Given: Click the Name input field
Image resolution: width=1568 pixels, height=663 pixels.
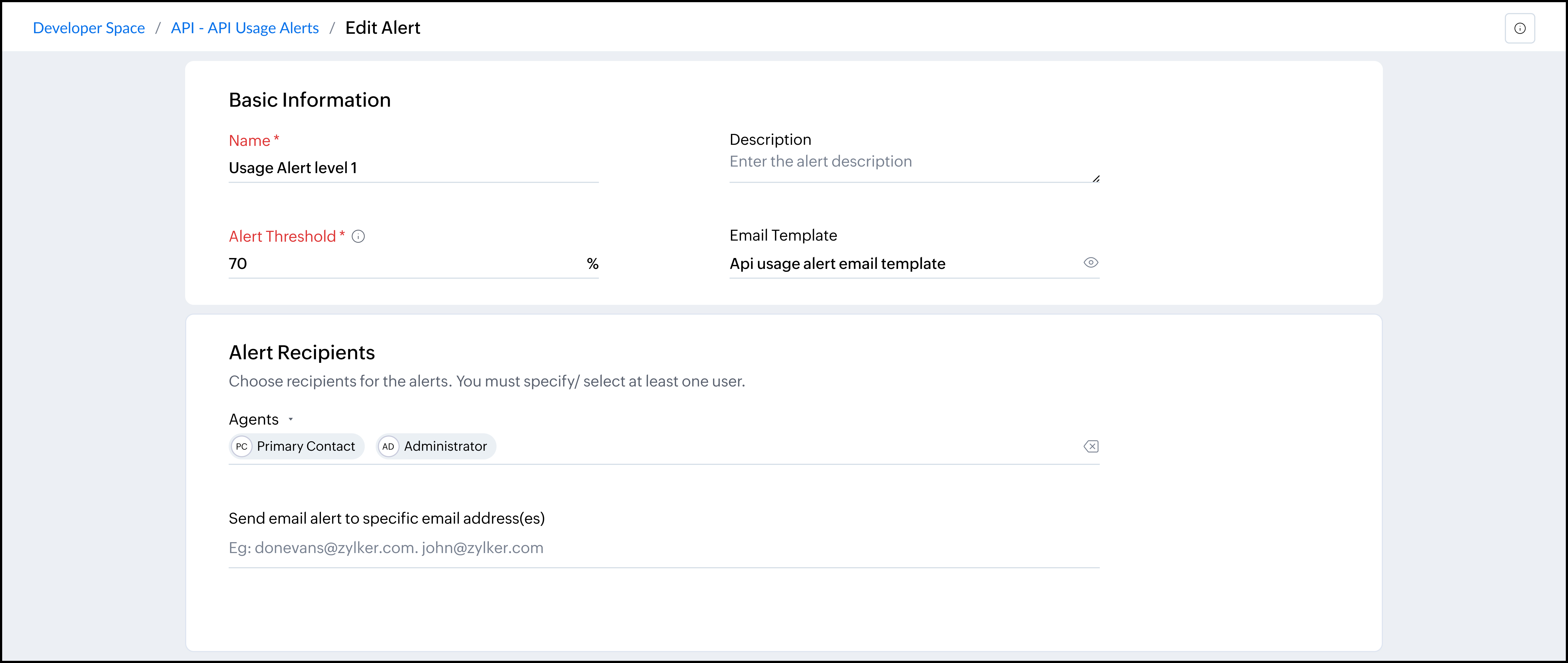Looking at the screenshot, I should click(413, 168).
